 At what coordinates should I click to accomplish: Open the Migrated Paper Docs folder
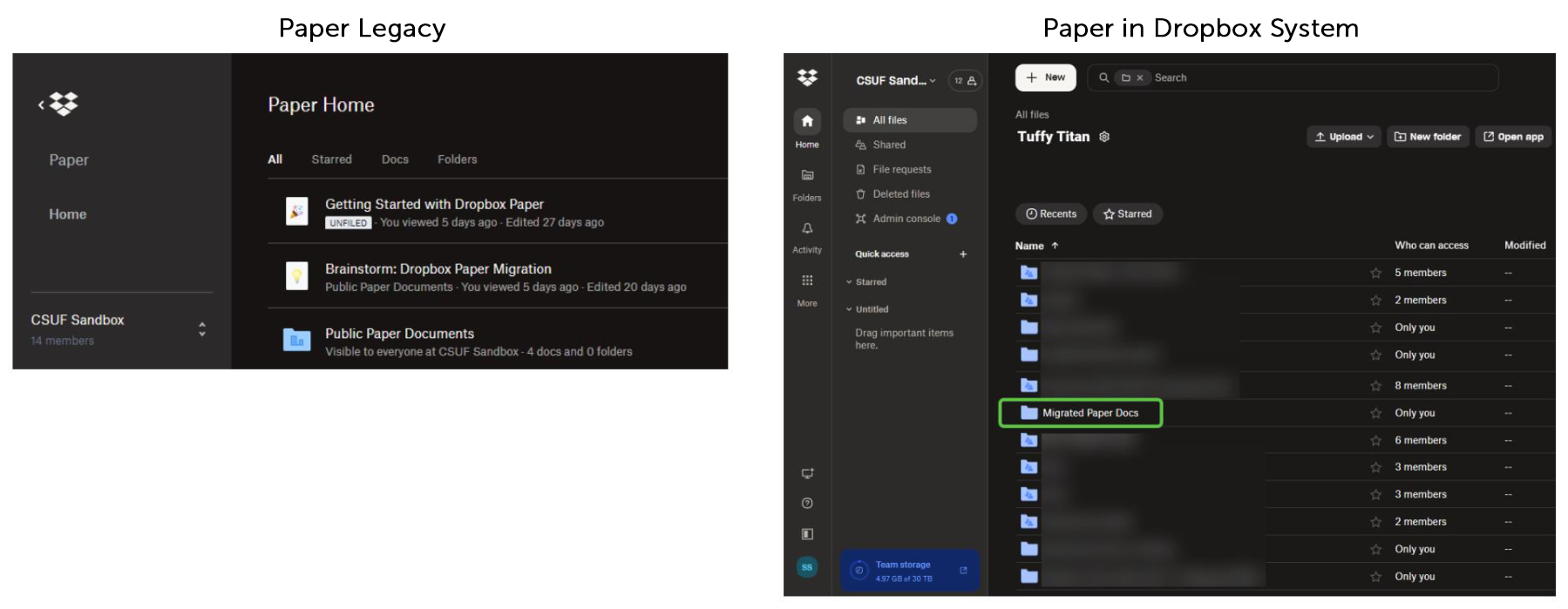point(1089,413)
